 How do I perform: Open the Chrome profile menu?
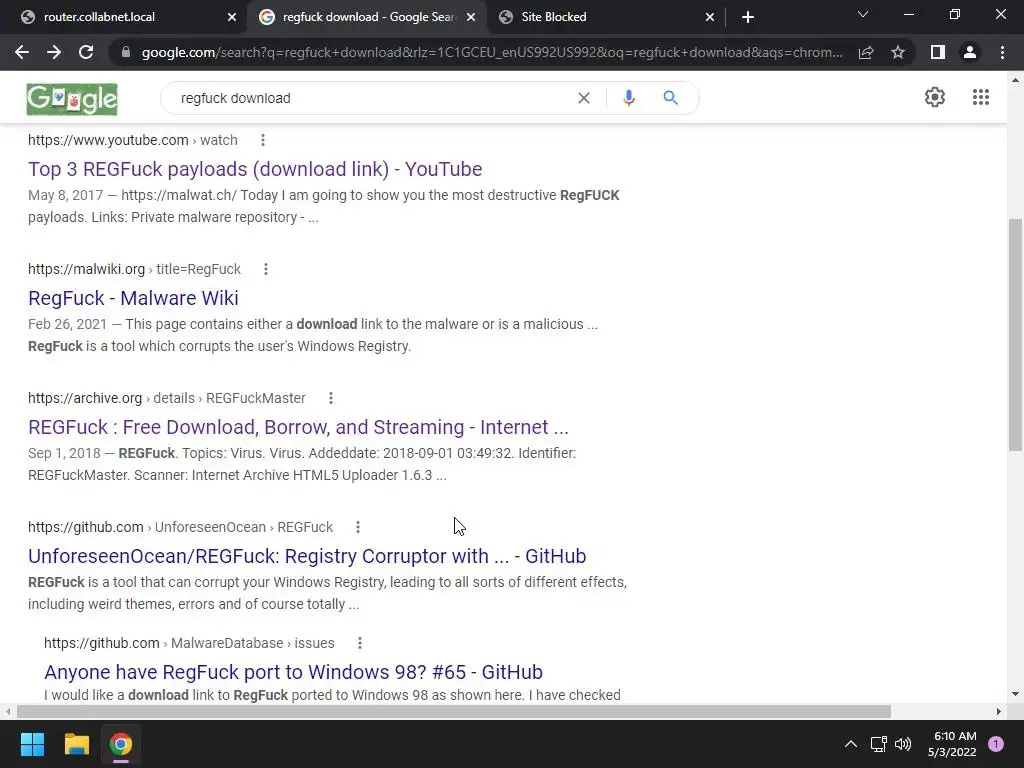pyautogui.click(x=970, y=52)
